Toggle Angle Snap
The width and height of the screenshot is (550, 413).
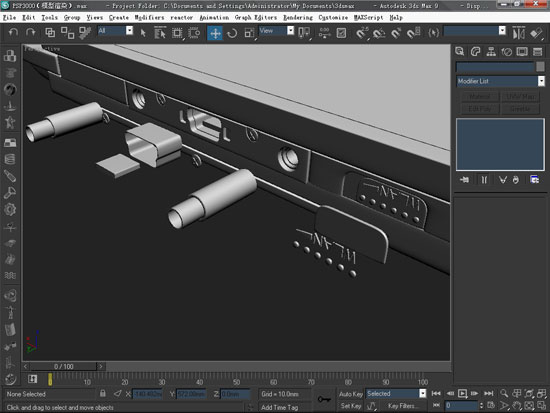pos(379,33)
